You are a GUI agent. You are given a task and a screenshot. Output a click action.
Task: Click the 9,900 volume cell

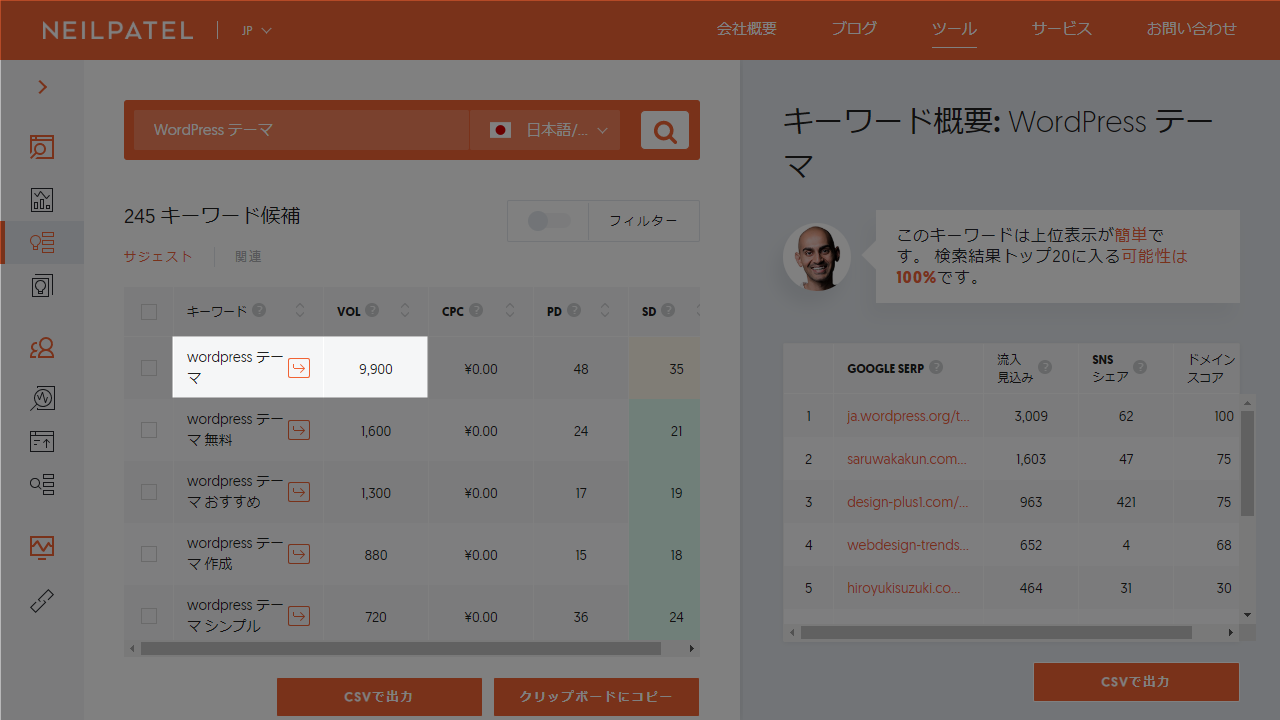(x=376, y=368)
